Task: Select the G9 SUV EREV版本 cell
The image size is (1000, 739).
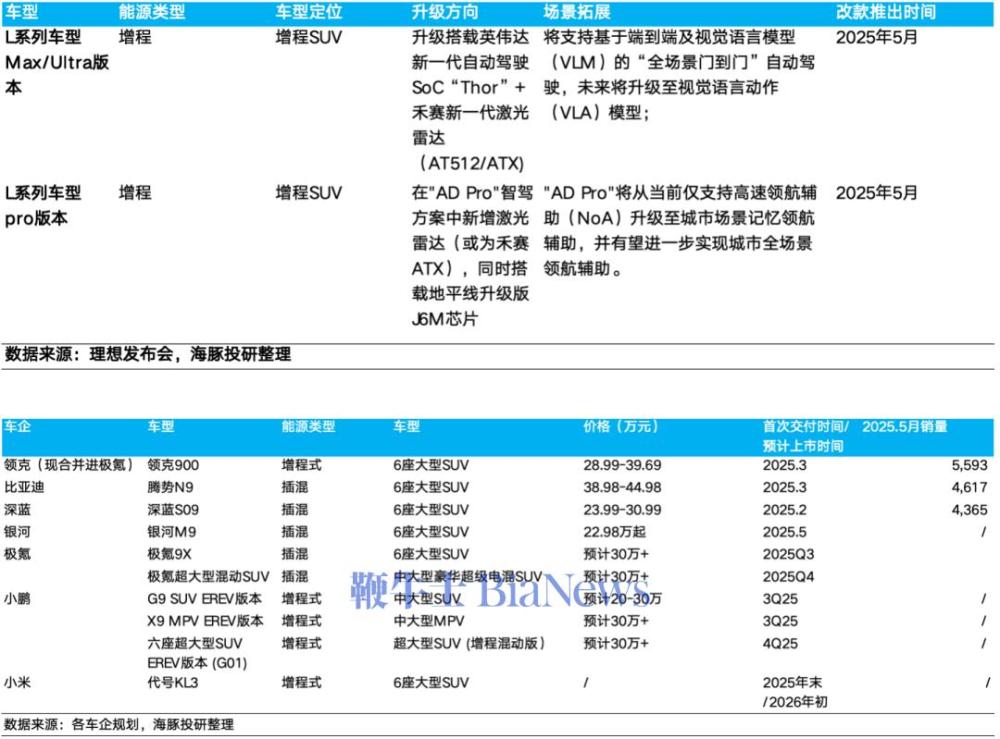Action: pos(204,599)
